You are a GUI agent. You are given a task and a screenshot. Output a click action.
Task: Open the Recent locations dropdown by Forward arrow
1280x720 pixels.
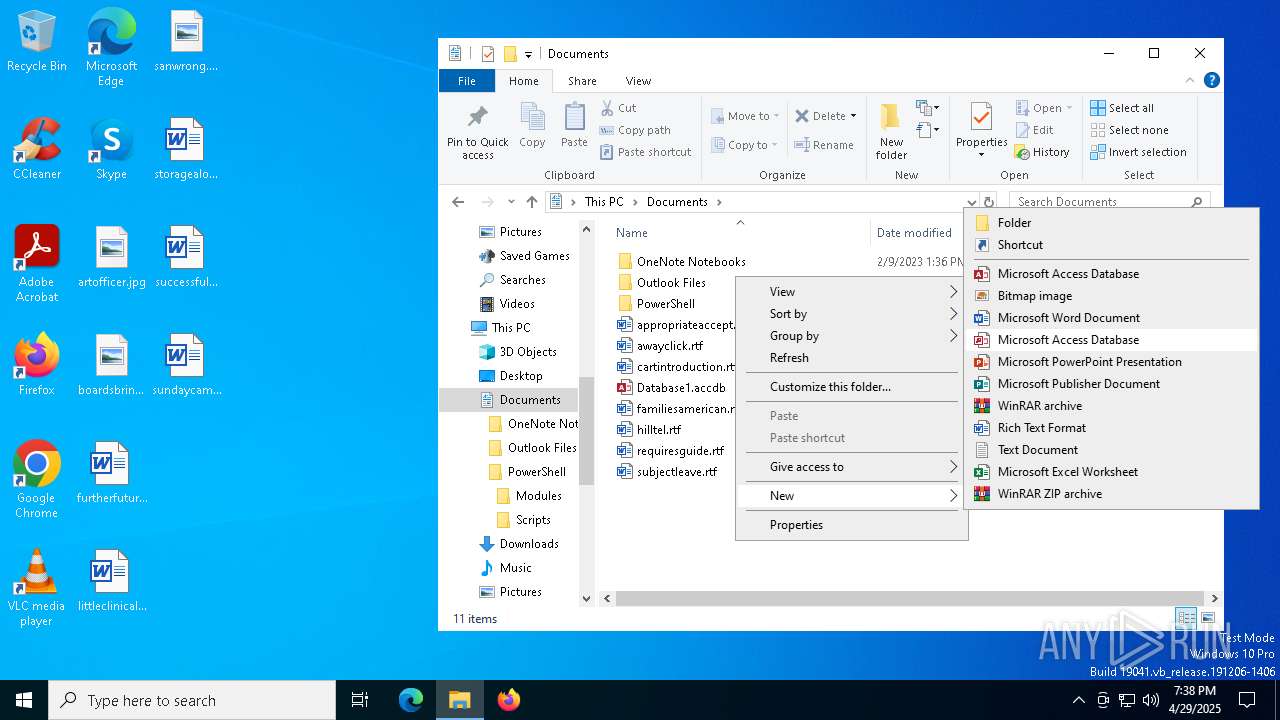pyautogui.click(x=511, y=201)
